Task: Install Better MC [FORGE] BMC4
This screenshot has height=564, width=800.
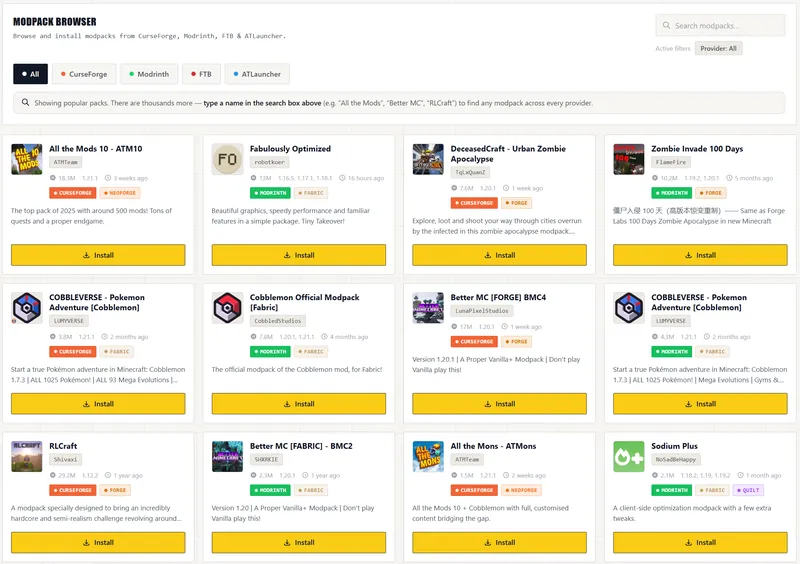Action: 499,404
